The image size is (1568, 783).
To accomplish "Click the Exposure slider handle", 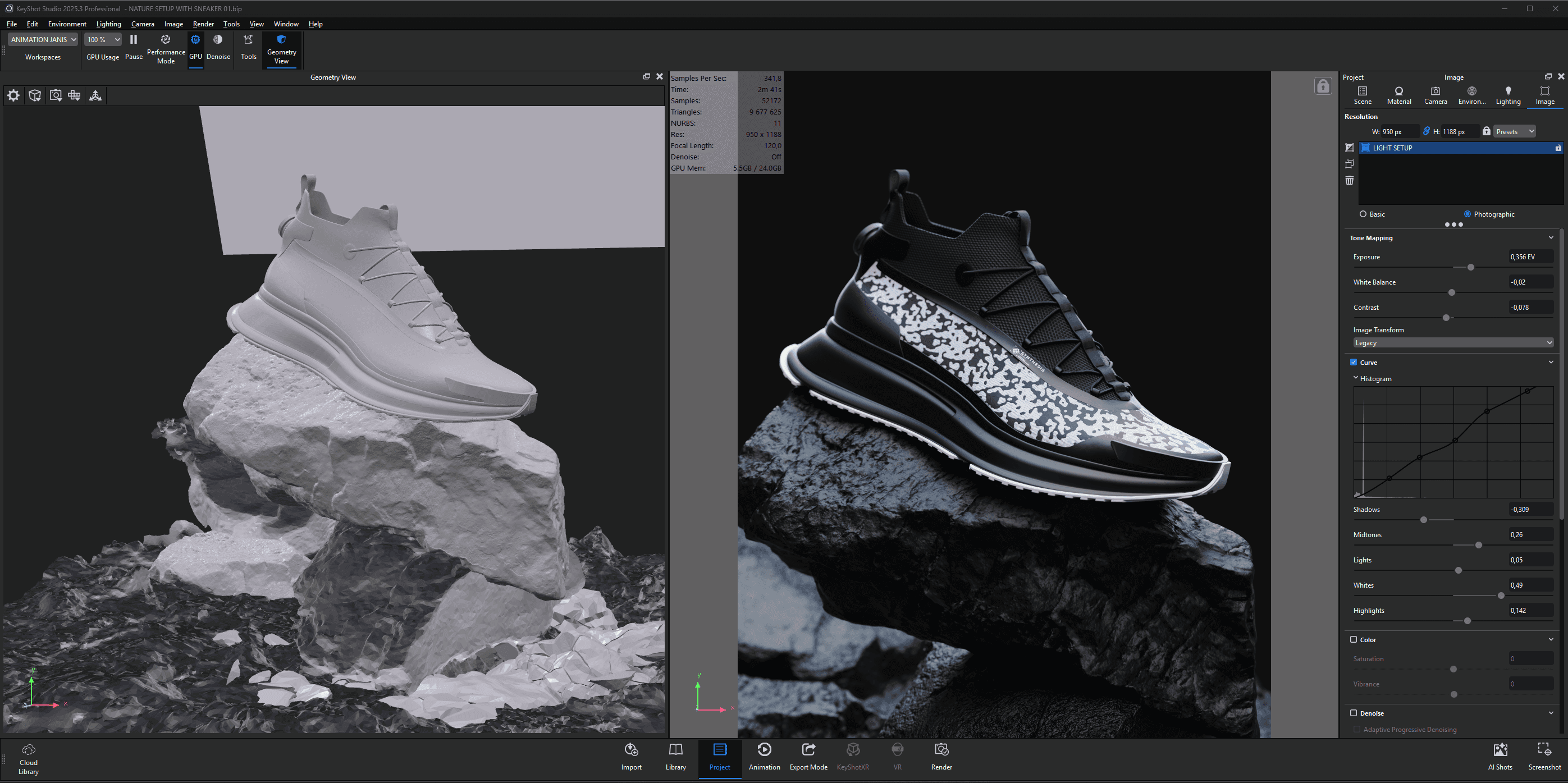I will pos(1471,267).
